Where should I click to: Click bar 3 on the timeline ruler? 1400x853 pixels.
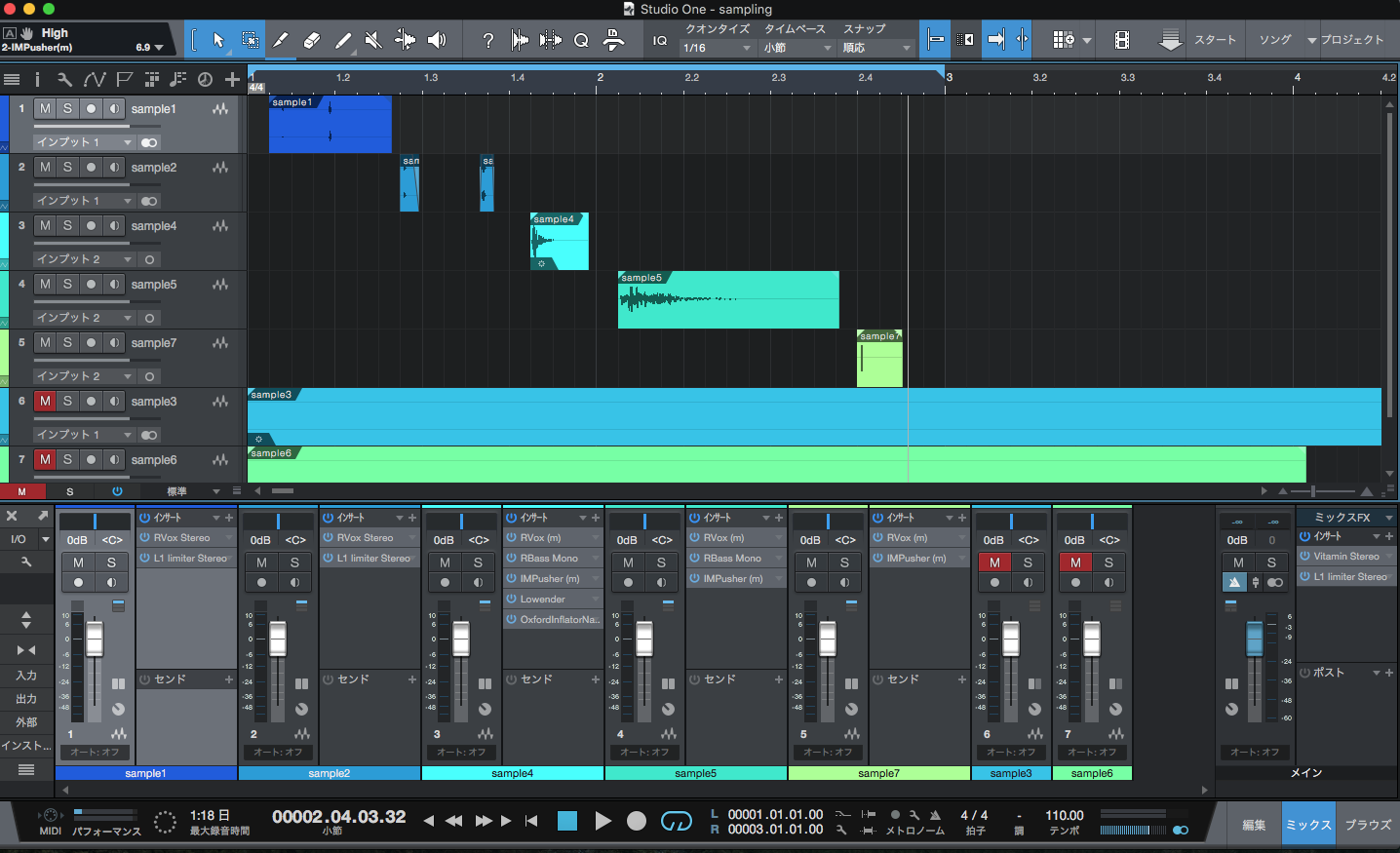tap(949, 77)
